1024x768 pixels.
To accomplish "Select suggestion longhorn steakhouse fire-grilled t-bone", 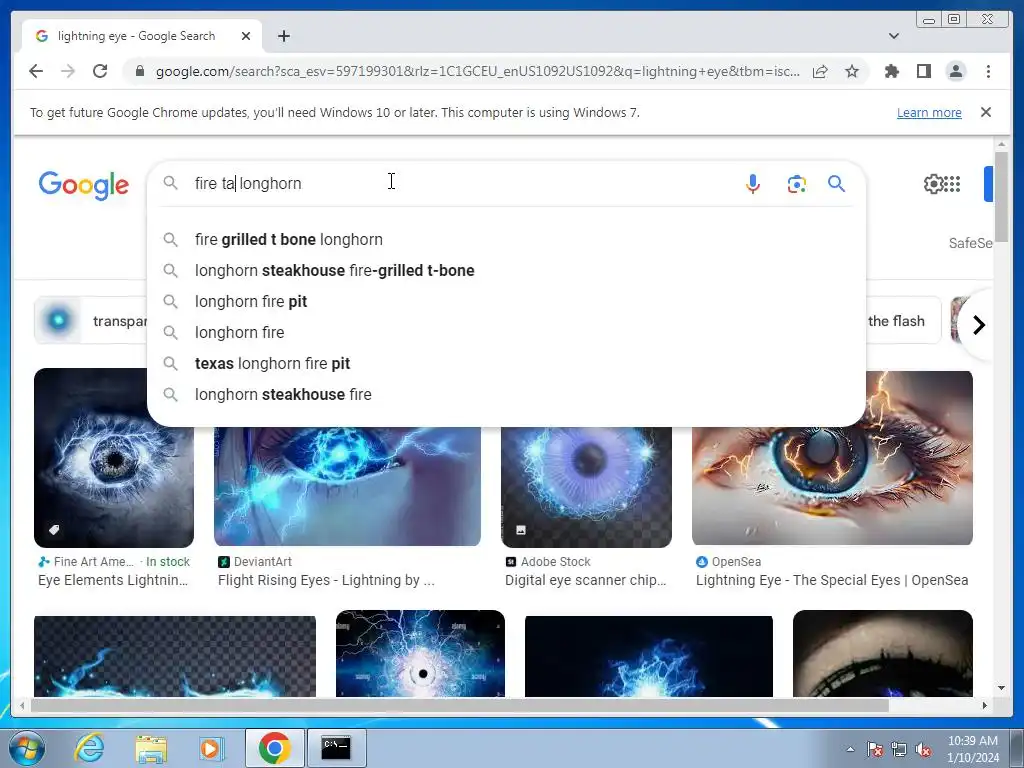I will click(x=506, y=270).
